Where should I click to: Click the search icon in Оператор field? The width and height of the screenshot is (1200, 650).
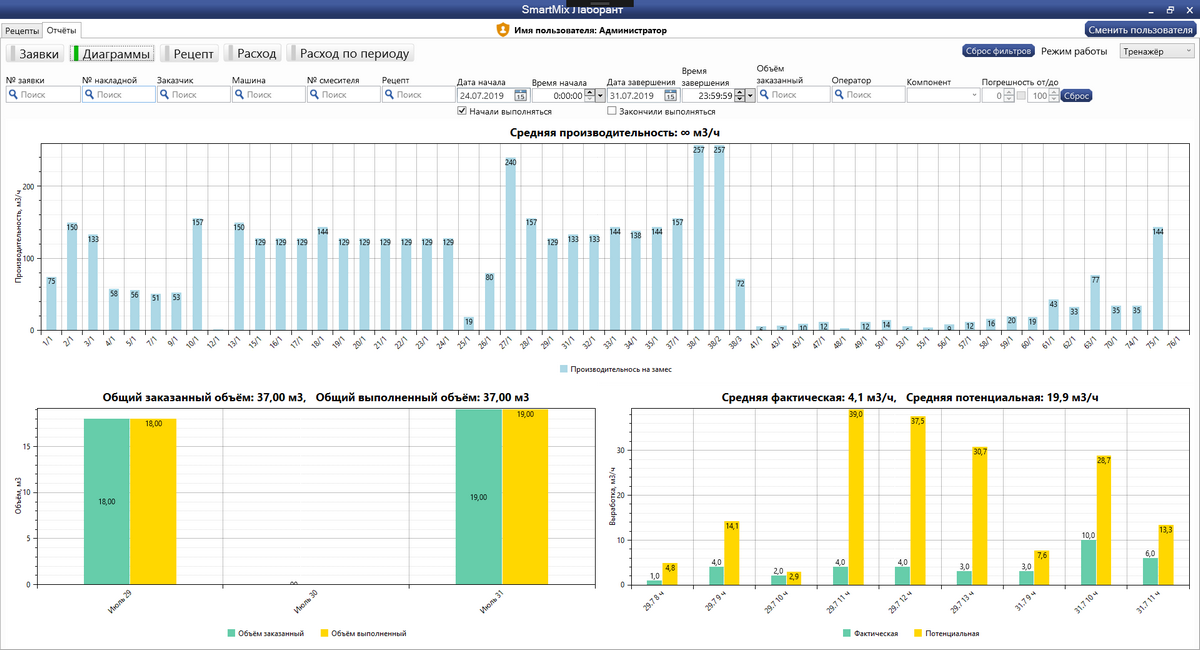[840, 95]
